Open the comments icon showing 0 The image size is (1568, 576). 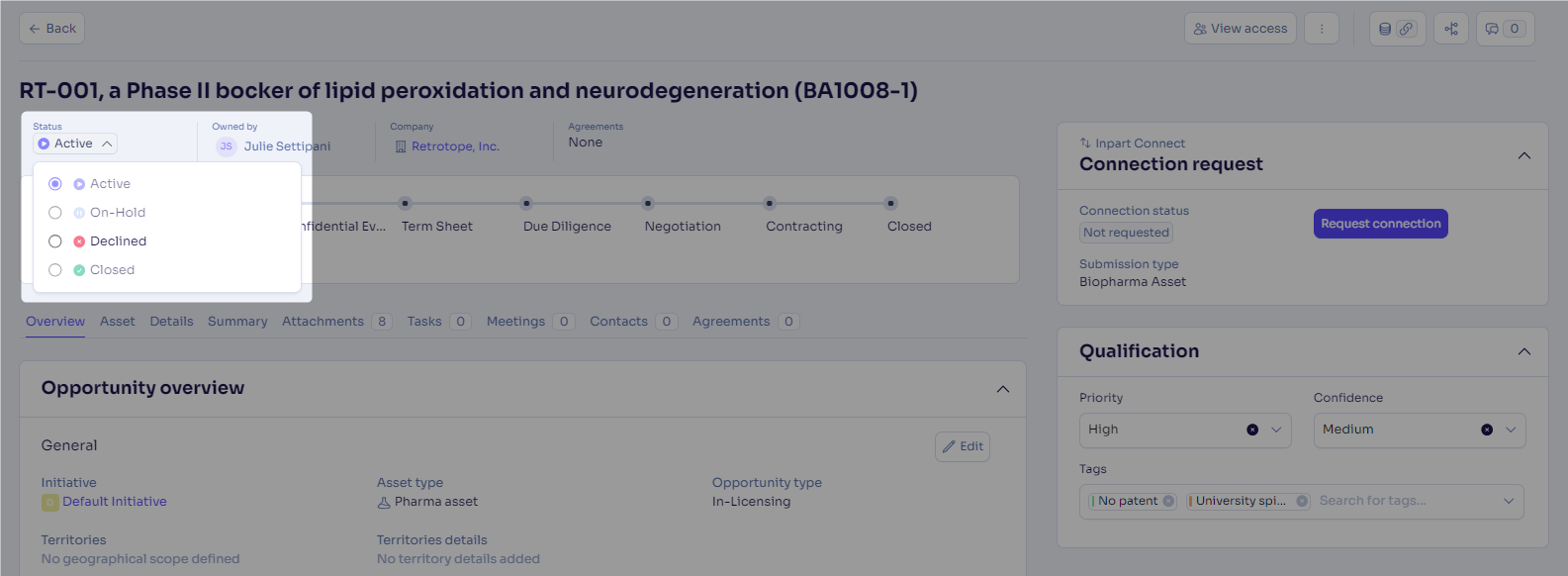[1506, 29]
